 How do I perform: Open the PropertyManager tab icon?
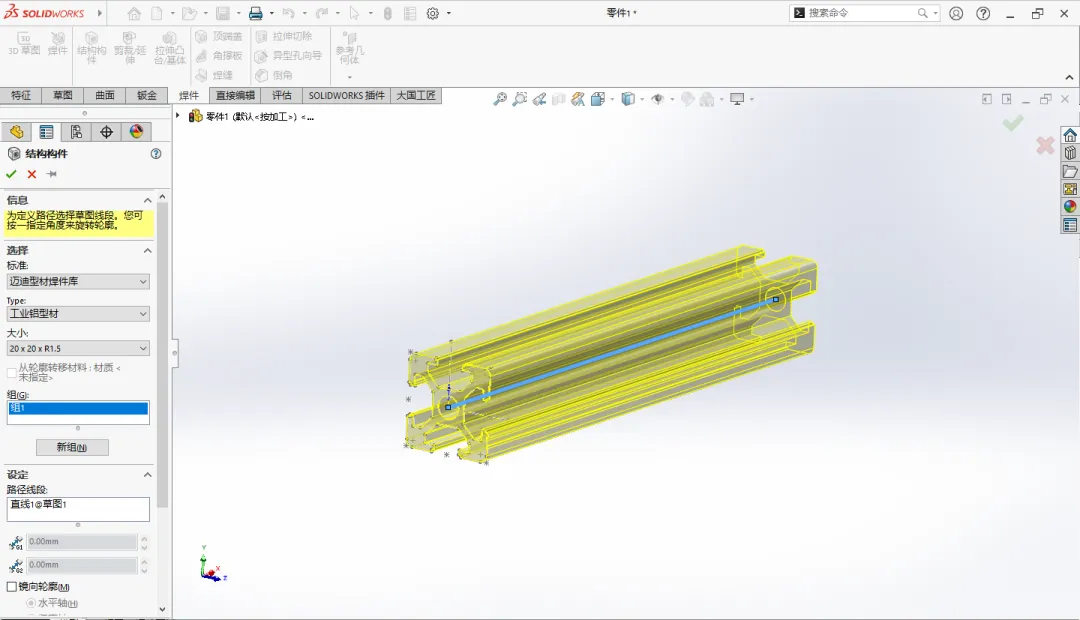(46, 132)
